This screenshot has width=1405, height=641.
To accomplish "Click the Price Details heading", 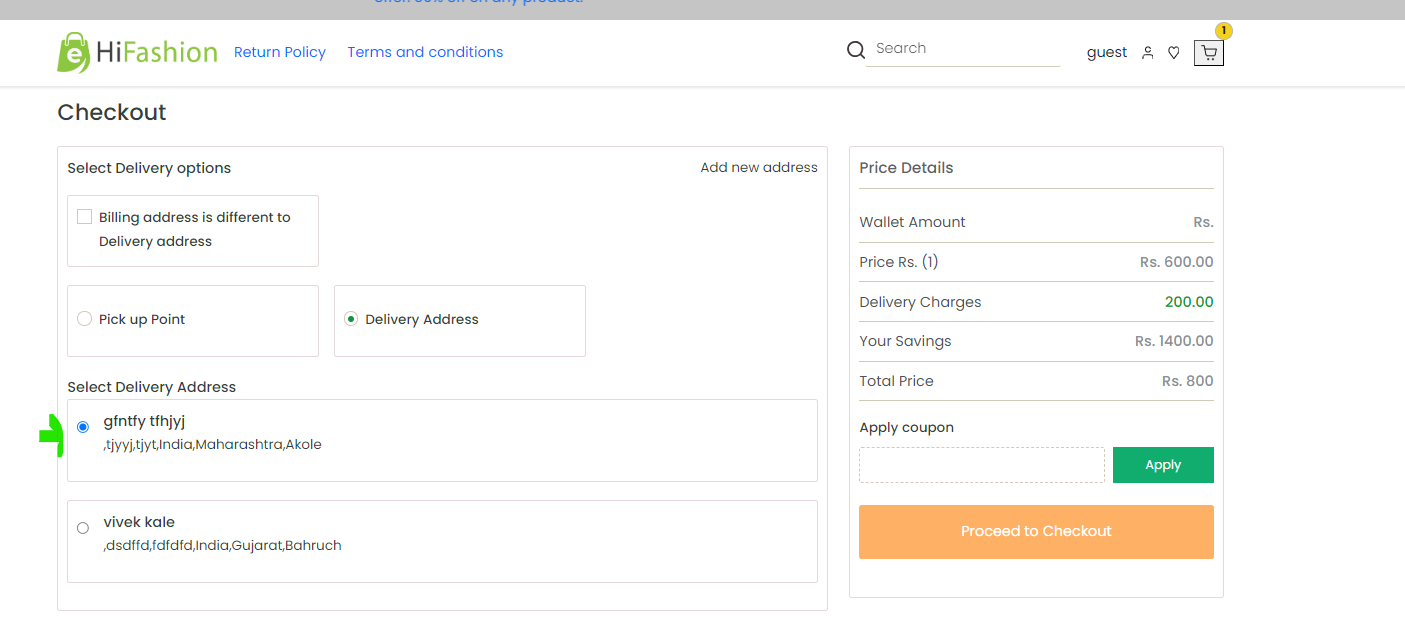I will 906,168.
